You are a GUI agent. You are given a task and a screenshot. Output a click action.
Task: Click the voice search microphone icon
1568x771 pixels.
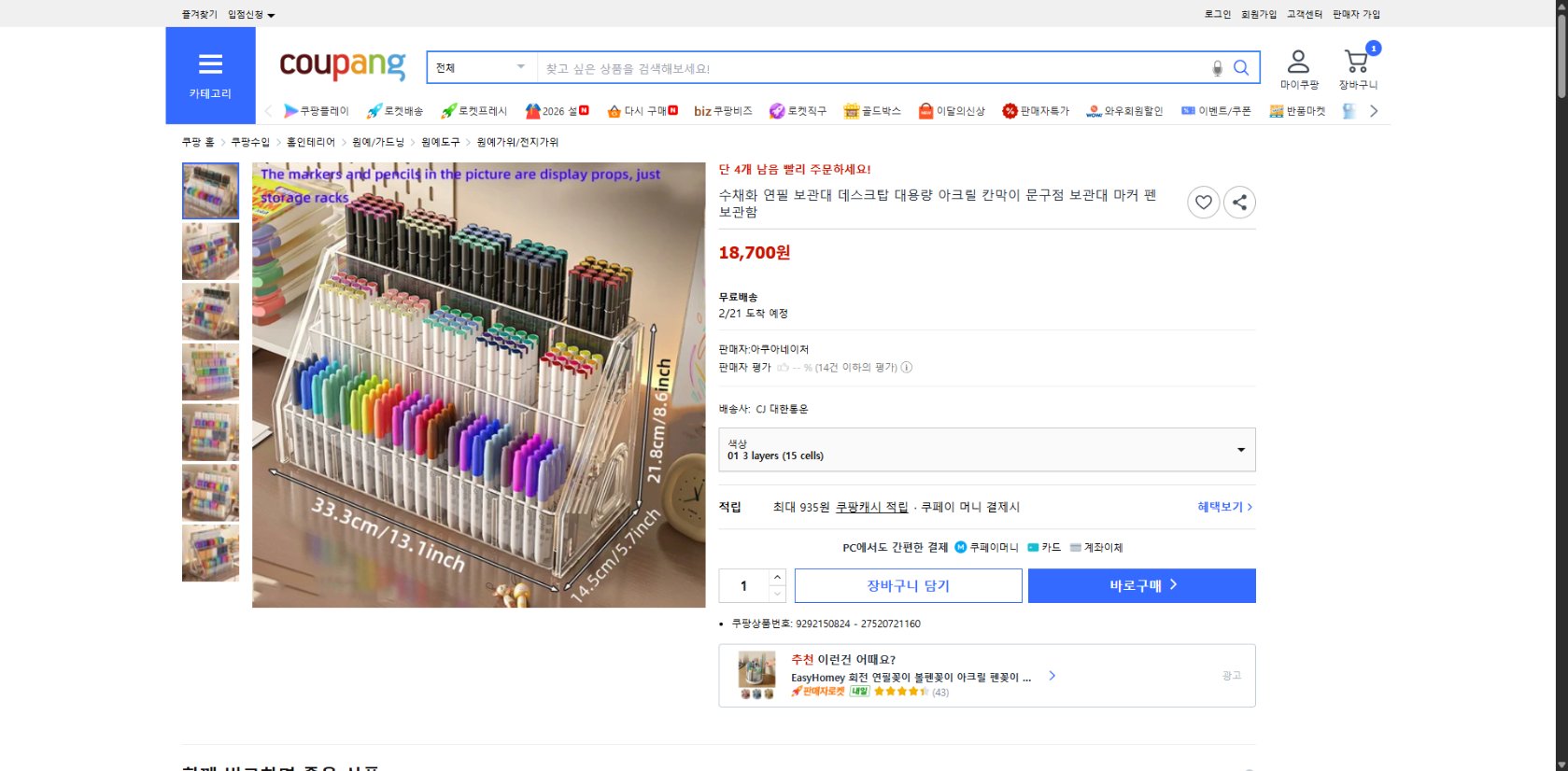[1215, 67]
